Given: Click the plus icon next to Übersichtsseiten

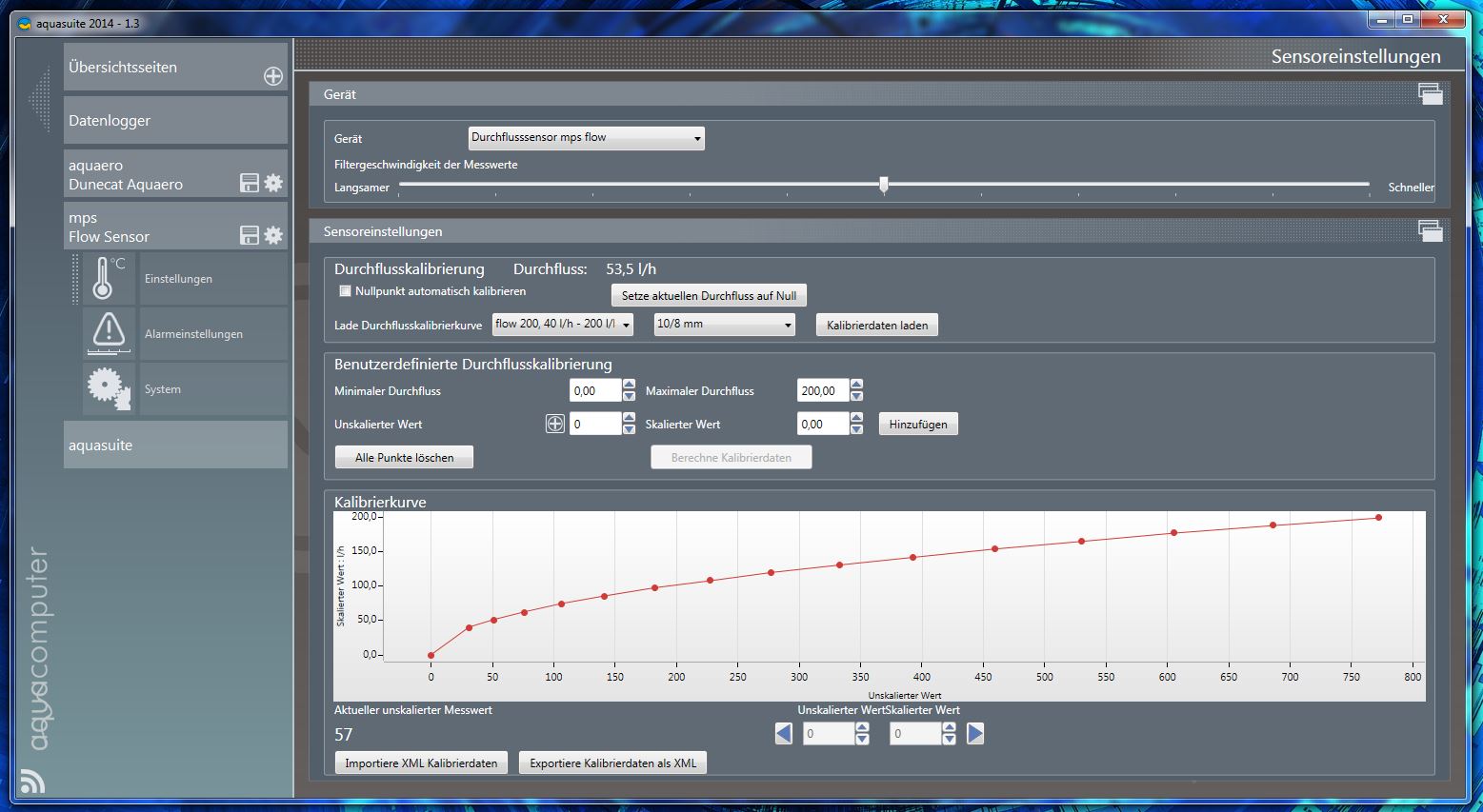Looking at the screenshot, I should (x=273, y=76).
